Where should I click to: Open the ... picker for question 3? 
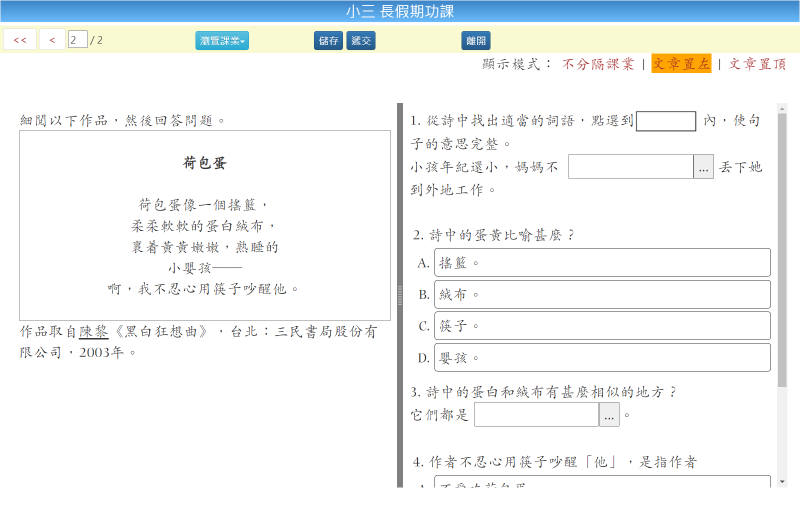pyautogui.click(x=610, y=415)
